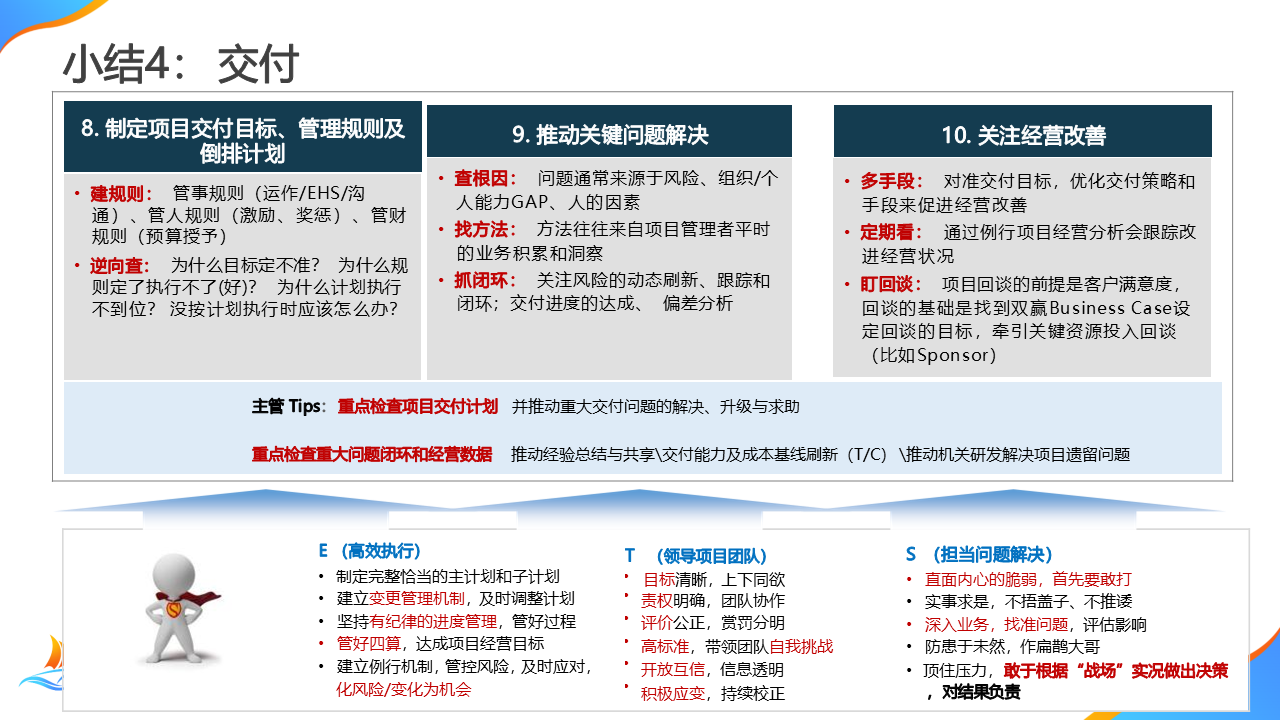Screen dimensions: 1280x720
Task: Click bullet 目标清晰，上下同欲
Action: [x=713, y=579]
